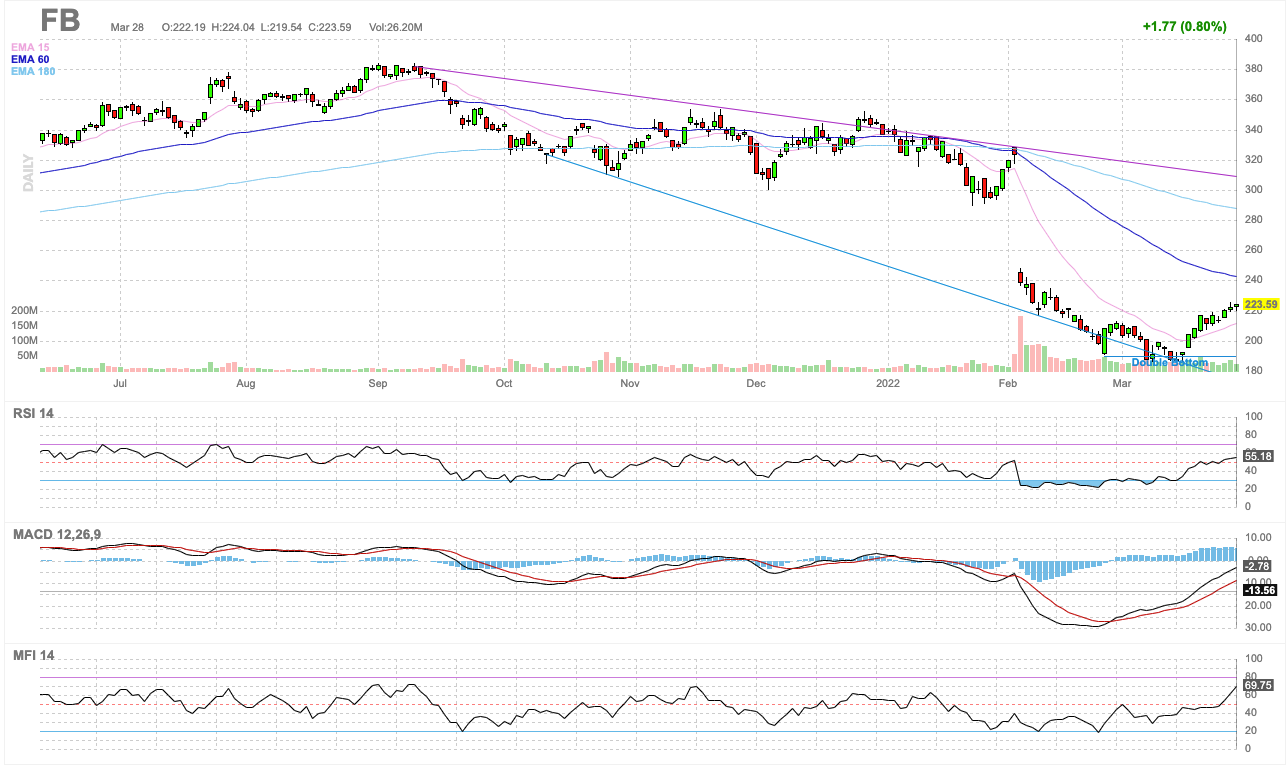Click the 200M volume scale label

(24, 311)
